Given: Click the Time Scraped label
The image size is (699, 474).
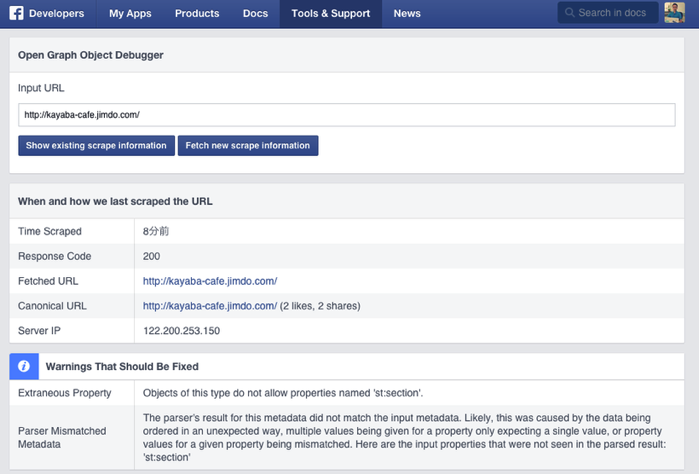Looking at the screenshot, I should point(50,231).
